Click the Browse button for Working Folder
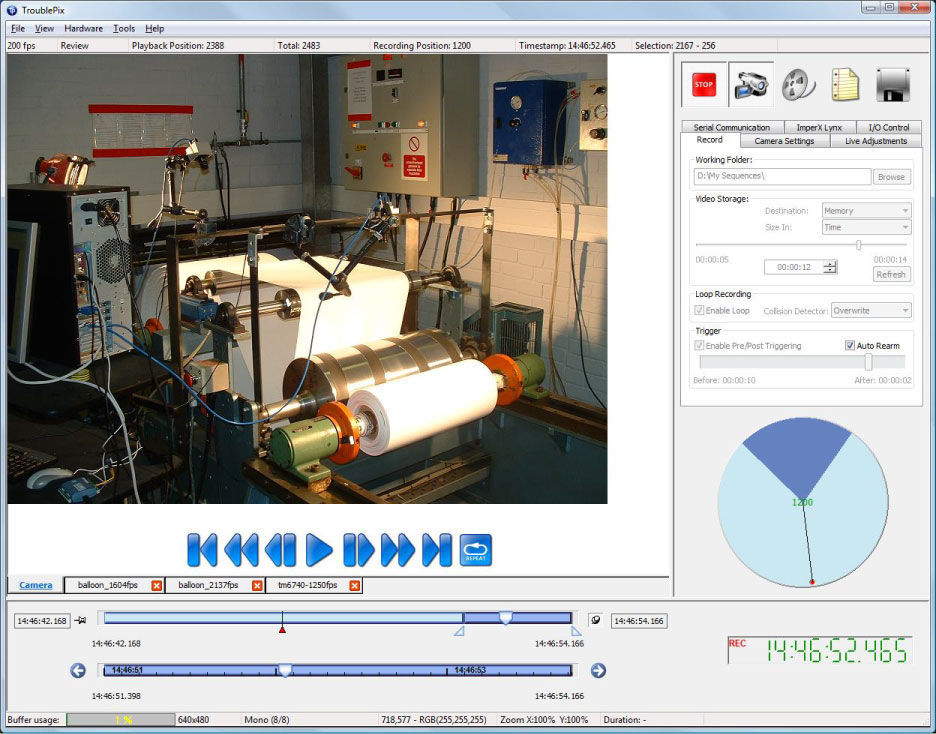This screenshot has width=936, height=734. (x=891, y=176)
